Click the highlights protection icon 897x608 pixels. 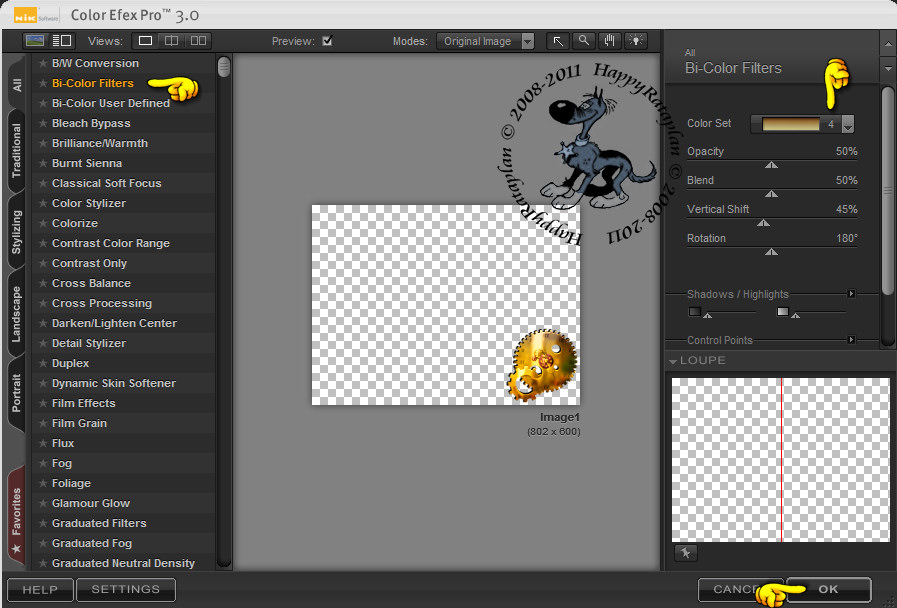click(783, 312)
